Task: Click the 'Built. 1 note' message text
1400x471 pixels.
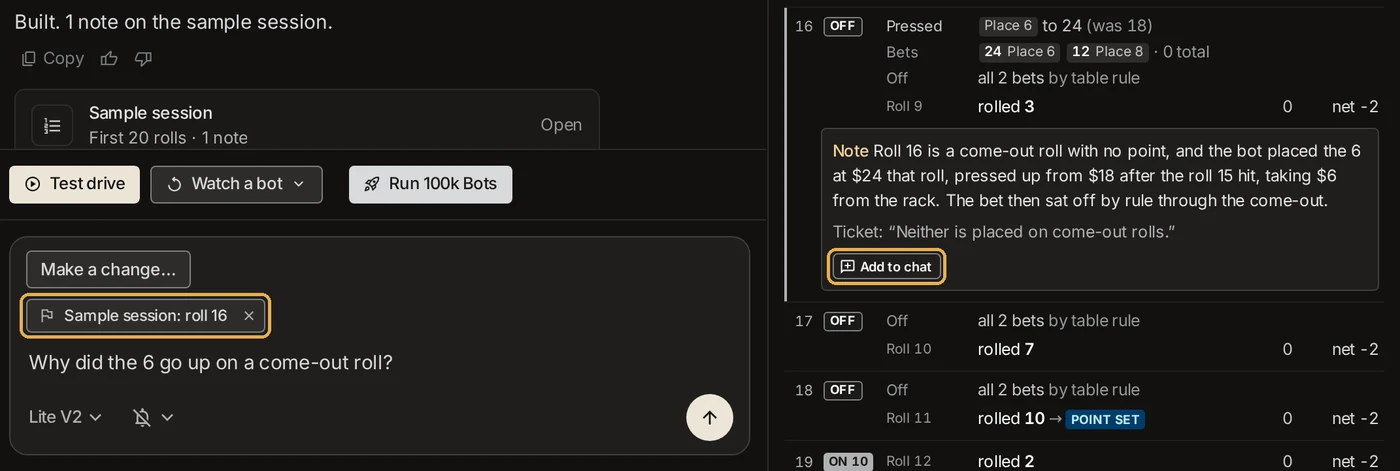Action: (x=173, y=21)
